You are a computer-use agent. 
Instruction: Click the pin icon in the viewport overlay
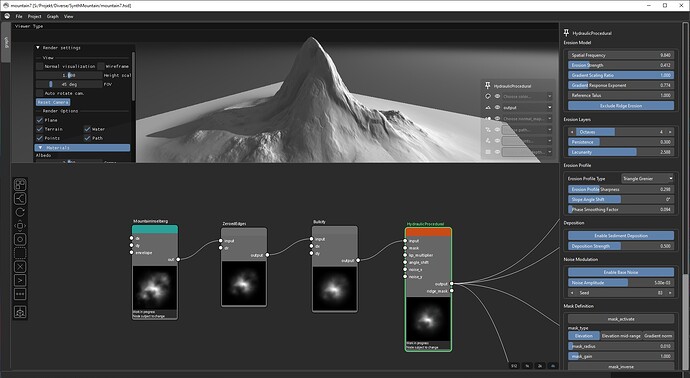[x=488, y=85]
